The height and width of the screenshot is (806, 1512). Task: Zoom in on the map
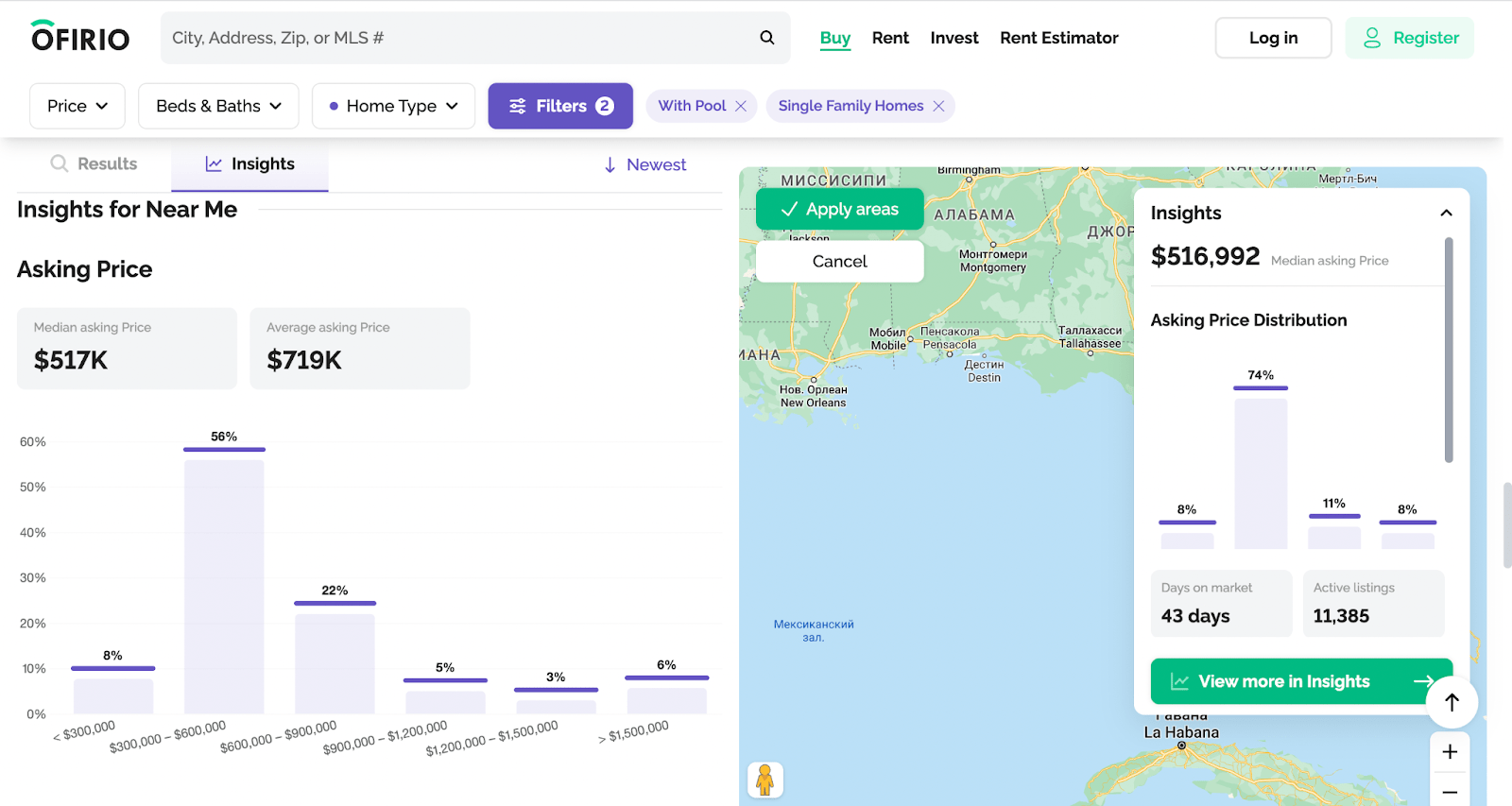point(1450,752)
